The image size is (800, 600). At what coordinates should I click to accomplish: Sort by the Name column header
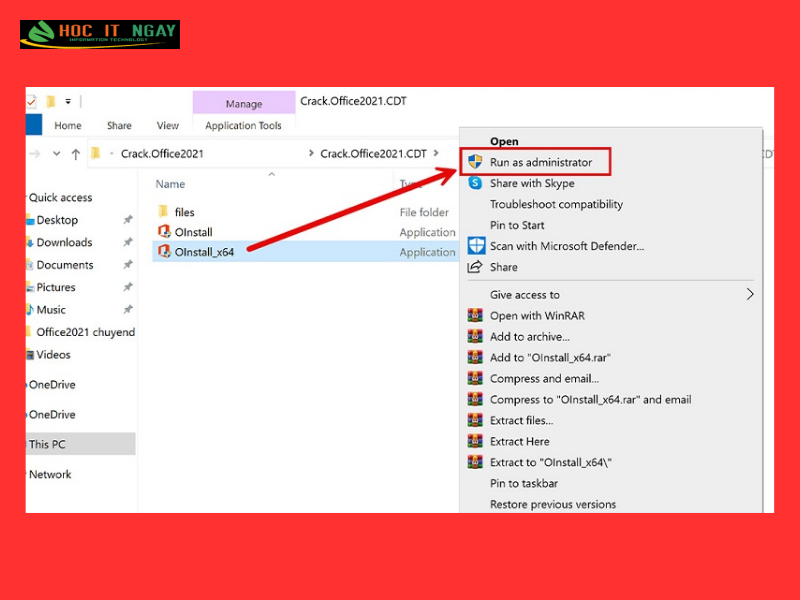pyautogui.click(x=170, y=184)
